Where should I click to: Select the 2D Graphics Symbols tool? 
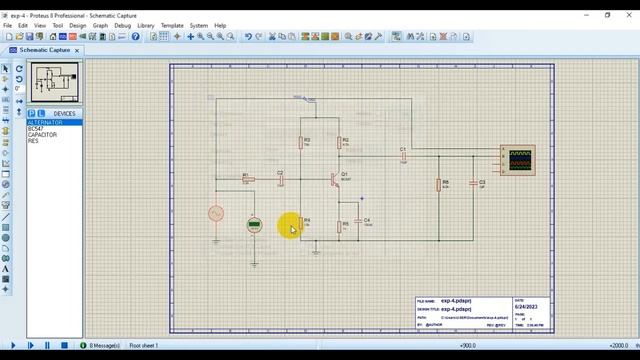[x=5, y=279]
